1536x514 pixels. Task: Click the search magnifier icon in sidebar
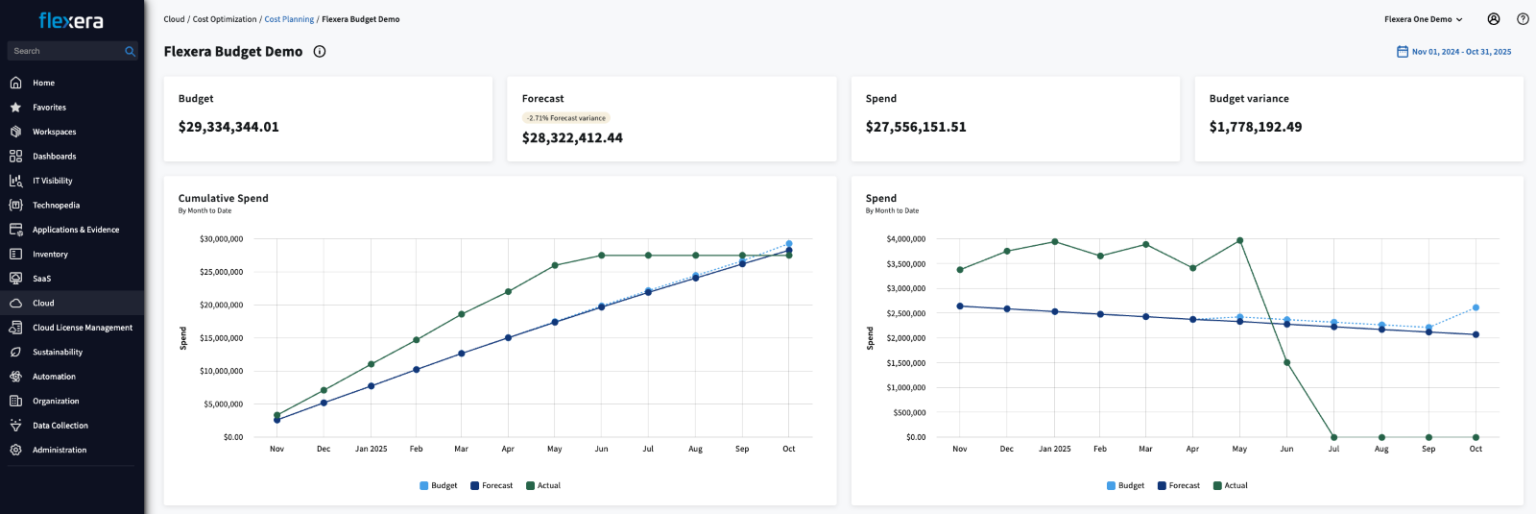[x=130, y=51]
